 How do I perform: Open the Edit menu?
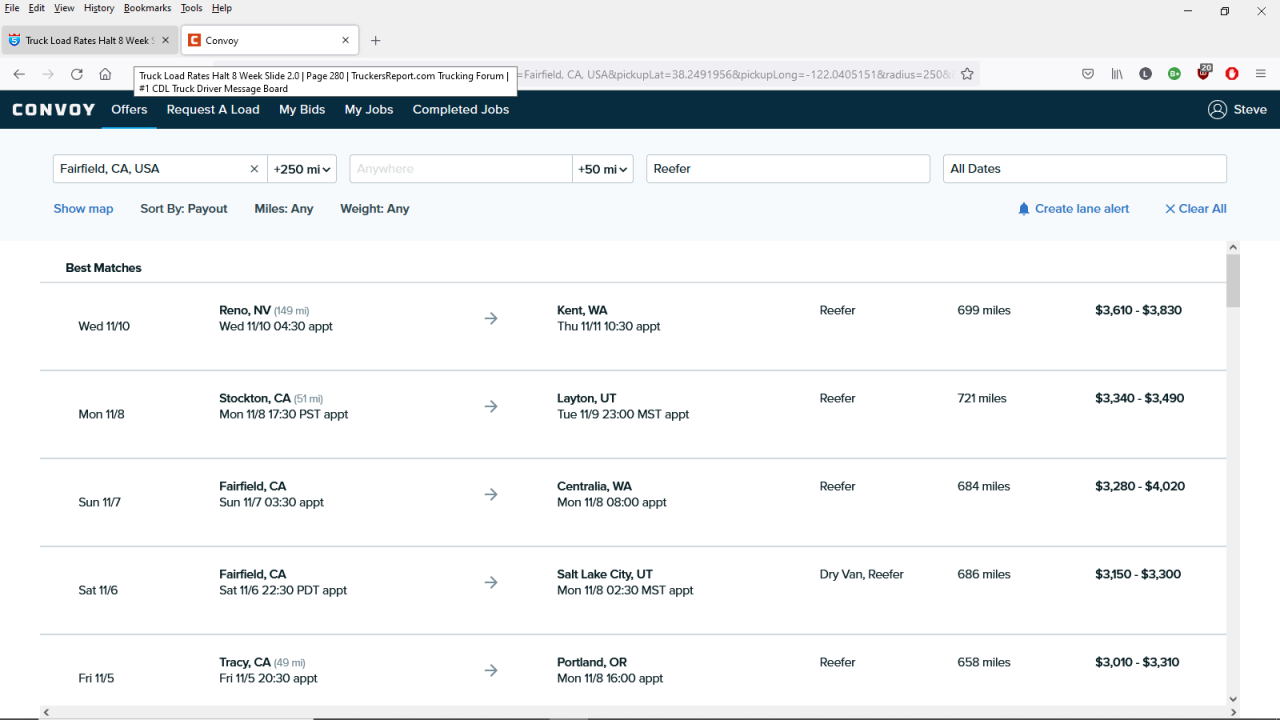point(36,8)
